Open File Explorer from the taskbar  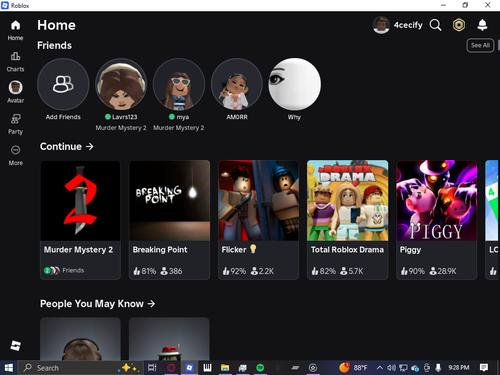click(225, 368)
